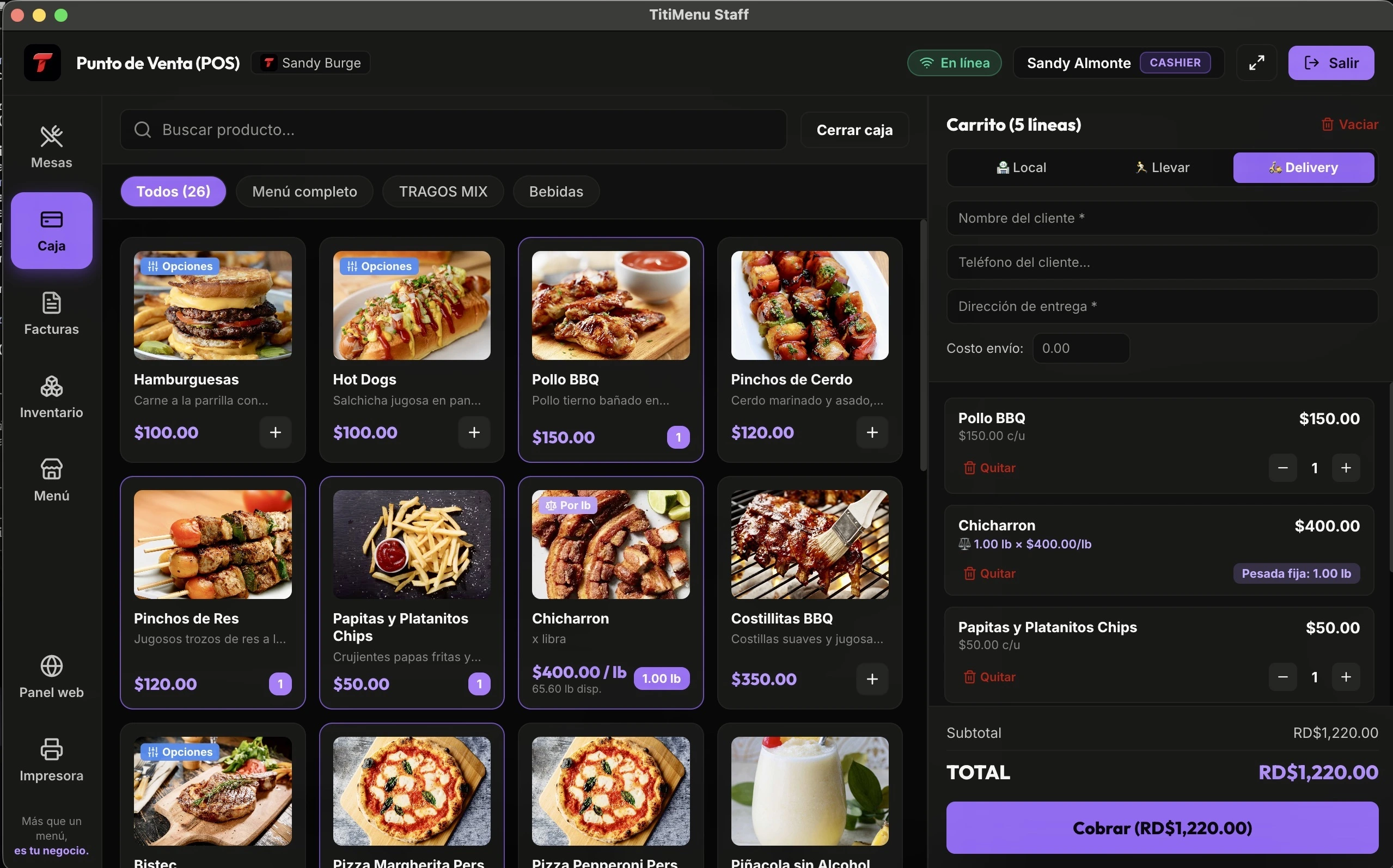The width and height of the screenshot is (1393, 868).
Task: Click the Dirección de entrega field
Action: [x=1162, y=307]
